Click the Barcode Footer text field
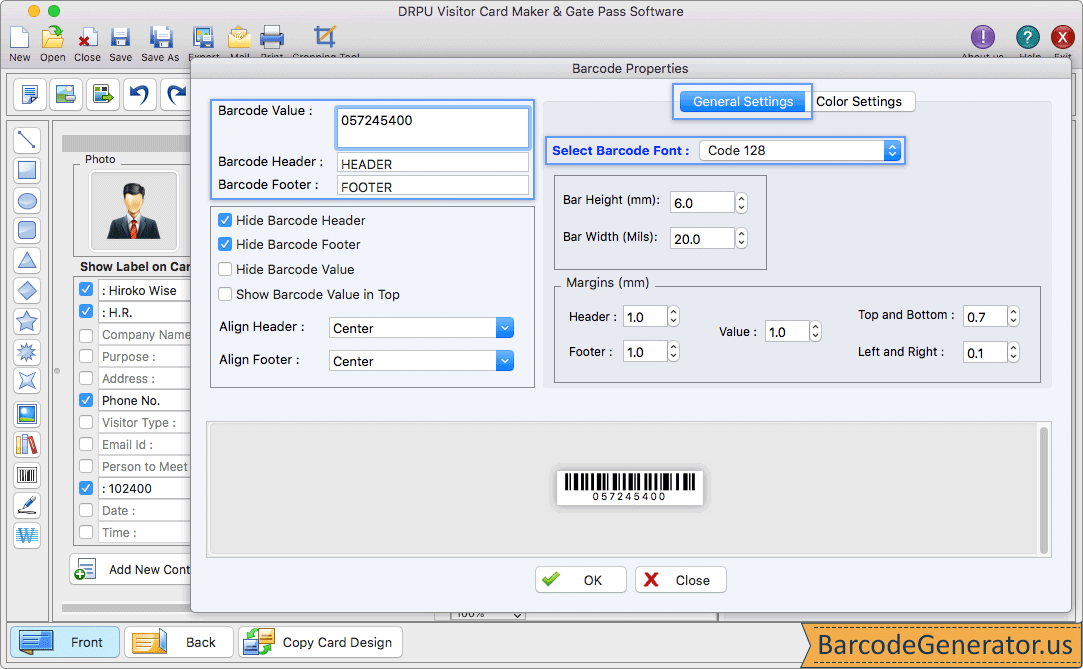1083x669 pixels. [x=432, y=186]
